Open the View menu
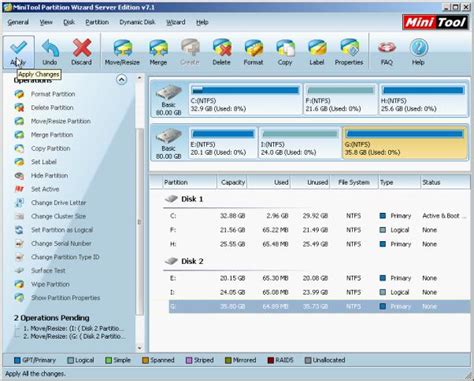Image resolution: width=474 pixels, height=381 pixels. click(x=46, y=22)
